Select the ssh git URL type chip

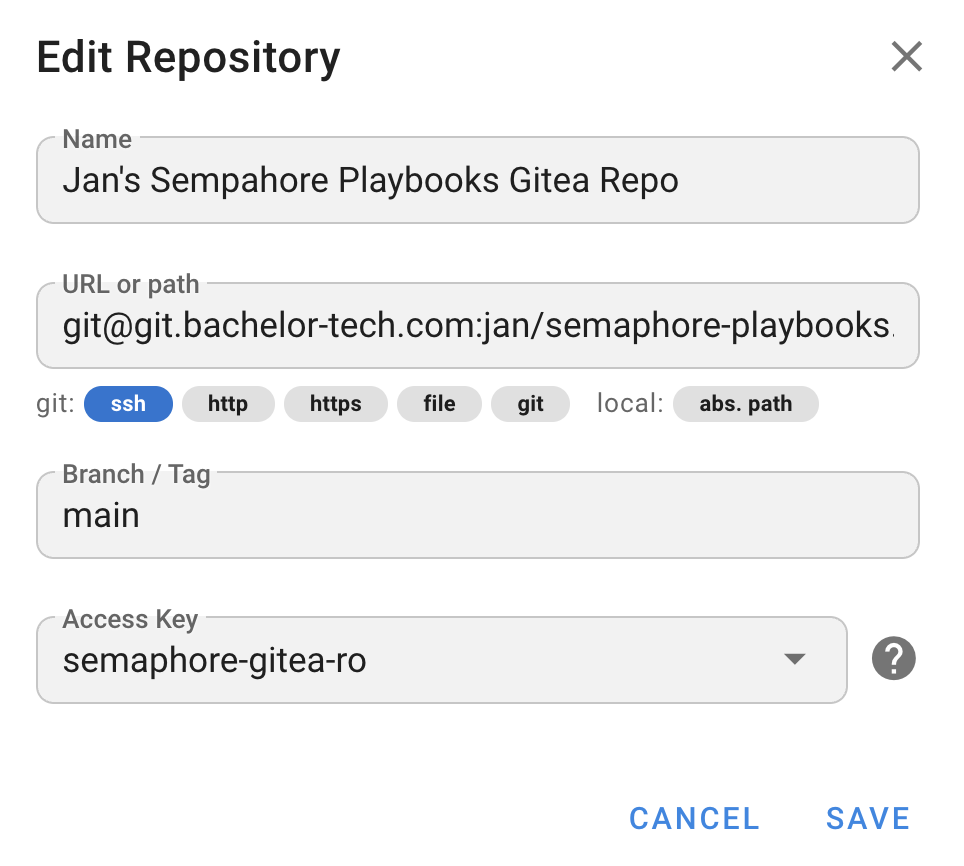[x=128, y=404]
